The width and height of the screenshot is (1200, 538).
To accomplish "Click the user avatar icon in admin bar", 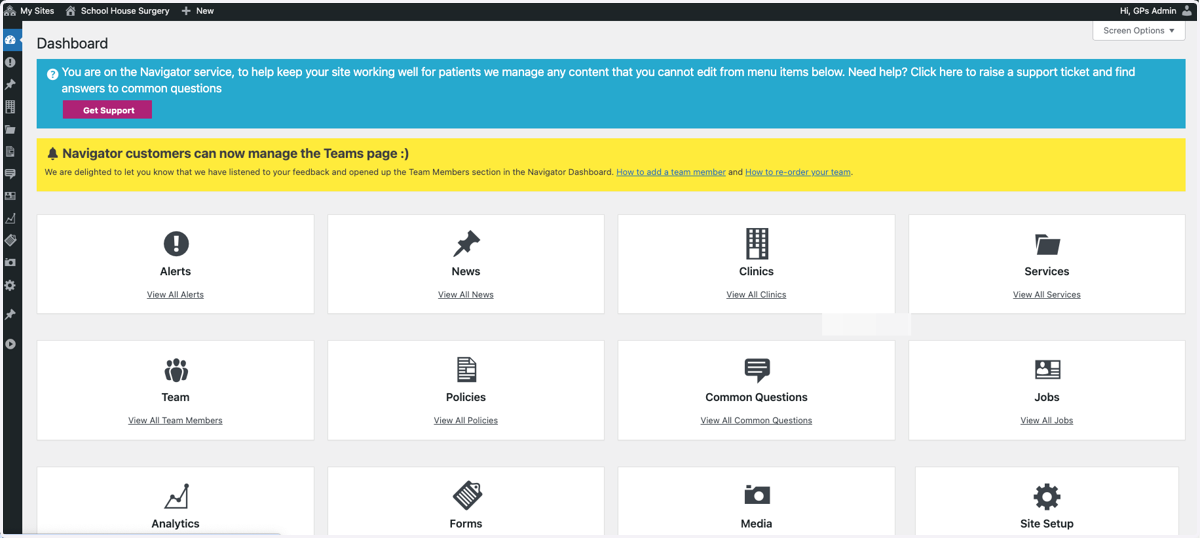I will (1187, 10).
